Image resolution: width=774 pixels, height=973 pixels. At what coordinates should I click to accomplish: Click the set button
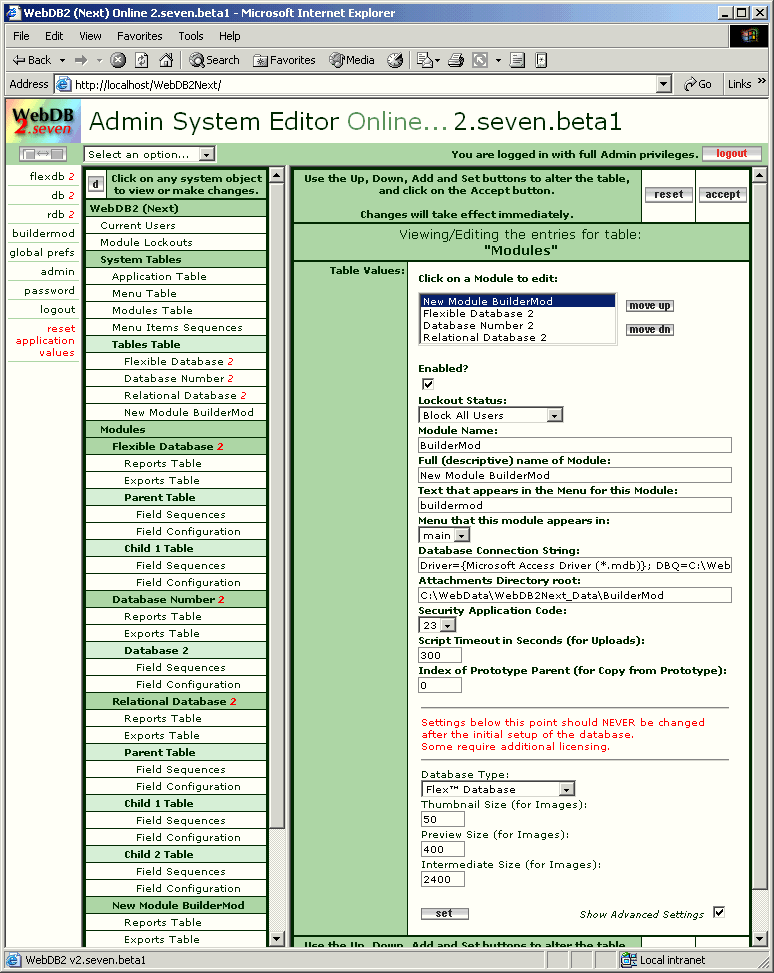click(x=444, y=913)
